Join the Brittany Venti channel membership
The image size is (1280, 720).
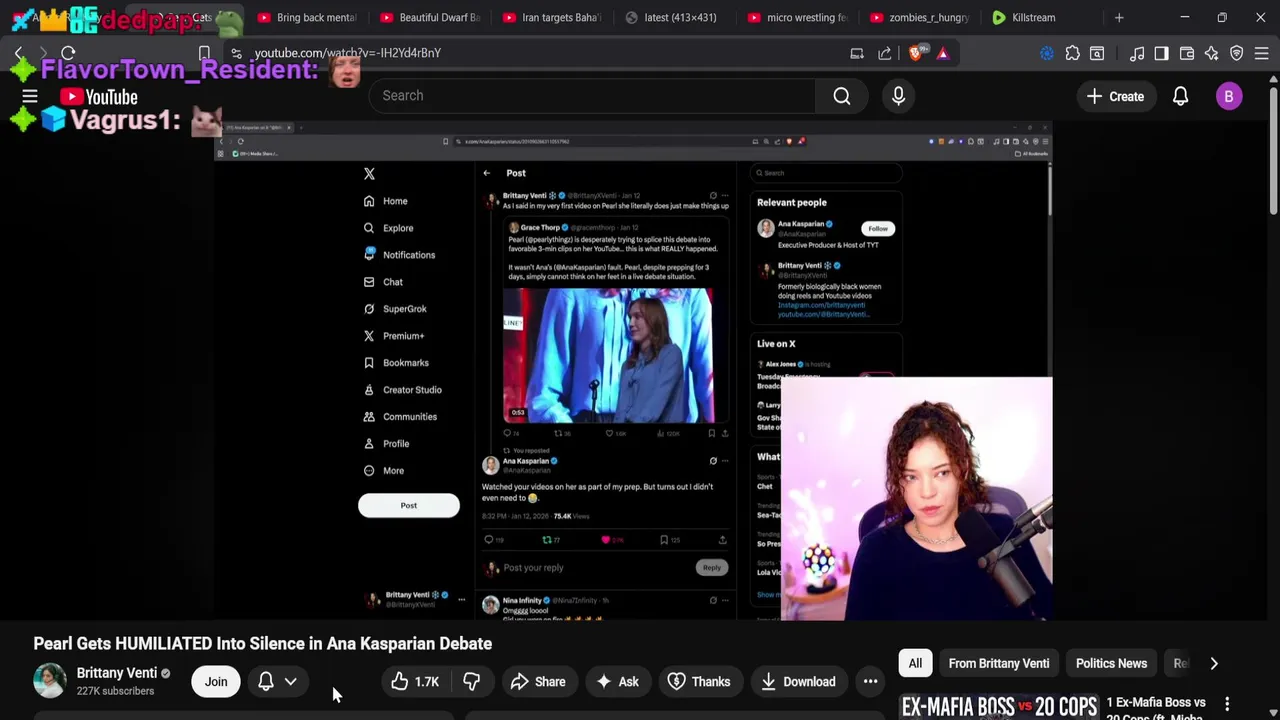point(216,682)
